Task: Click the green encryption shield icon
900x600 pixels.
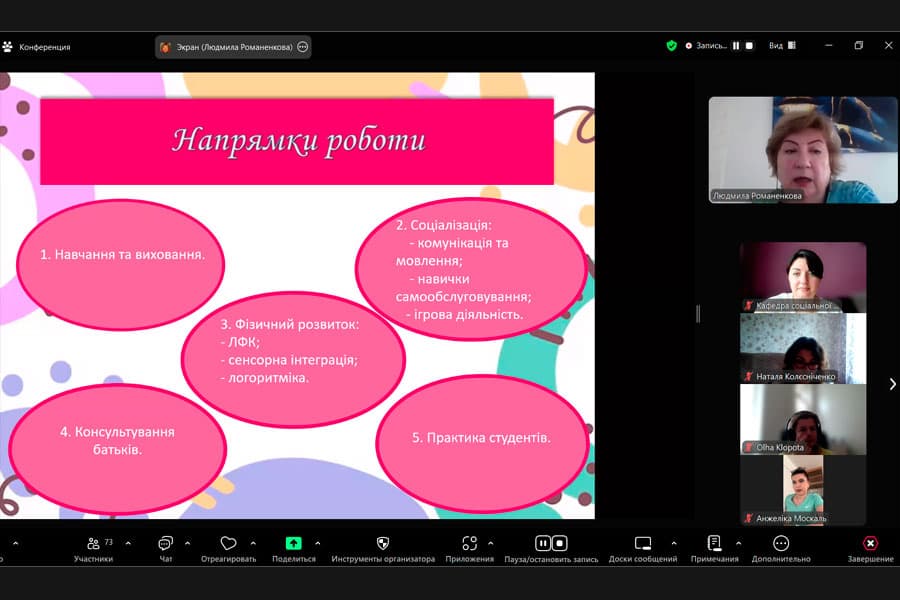Action: 672,45
